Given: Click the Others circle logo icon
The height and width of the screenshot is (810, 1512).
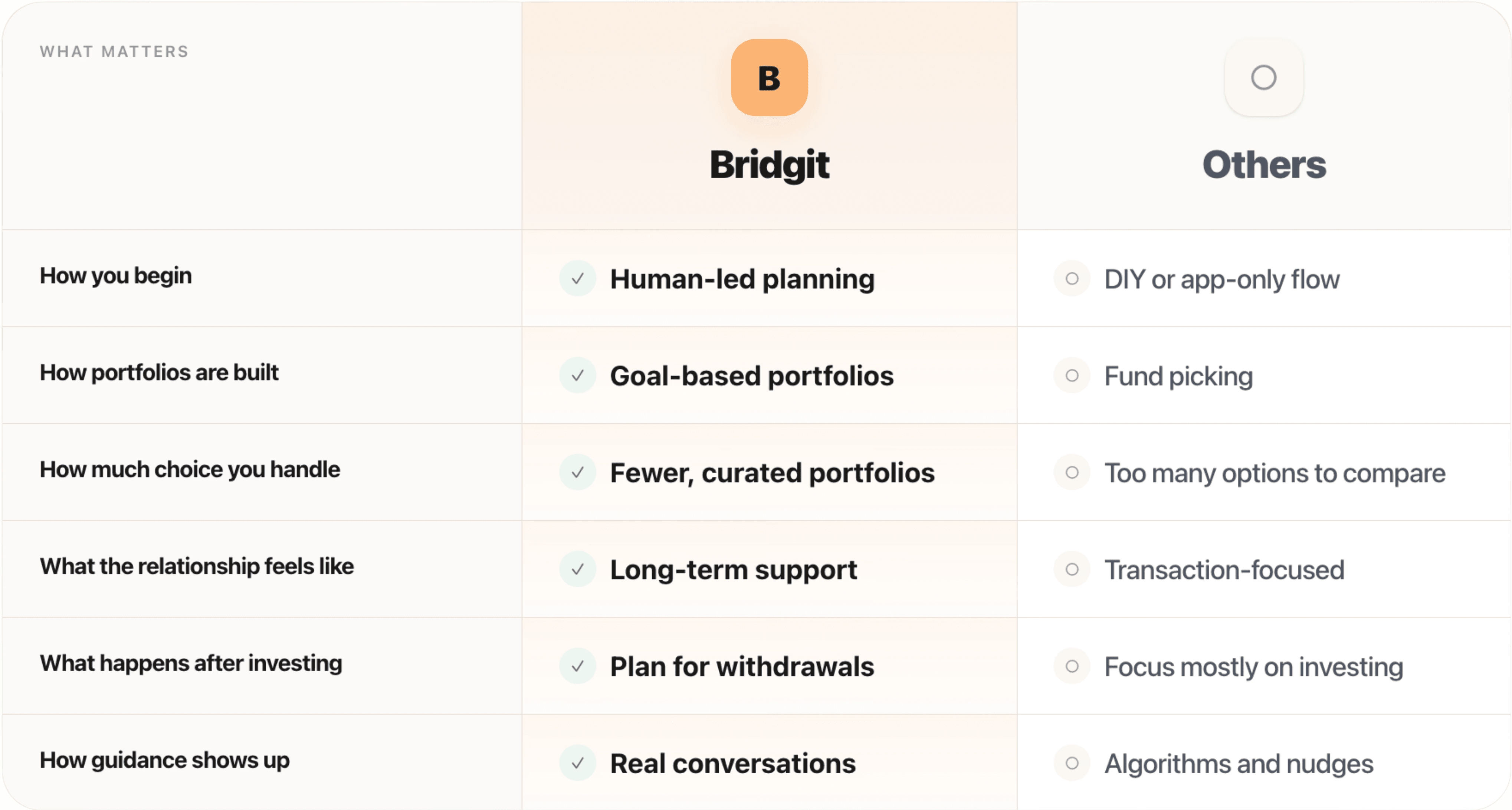Looking at the screenshot, I should pyautogui.click(x=1263, y=78).
